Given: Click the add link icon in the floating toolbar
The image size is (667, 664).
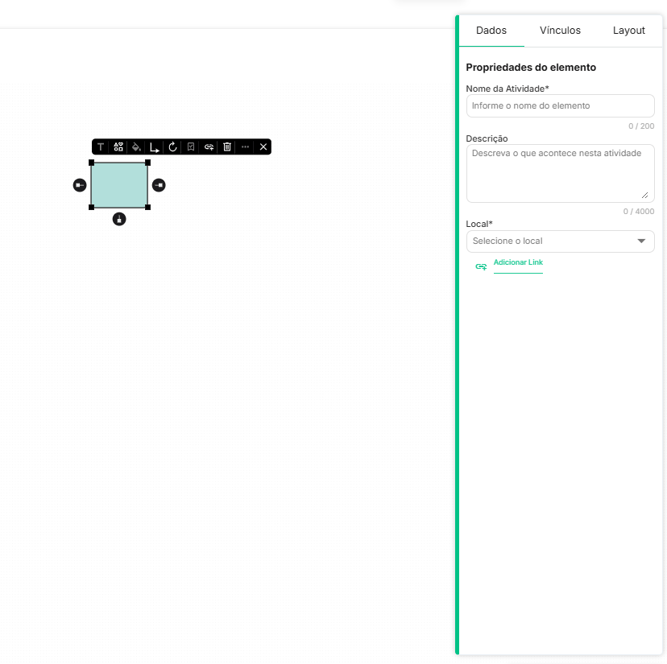Looking at the screenshot, I should 209,147.
